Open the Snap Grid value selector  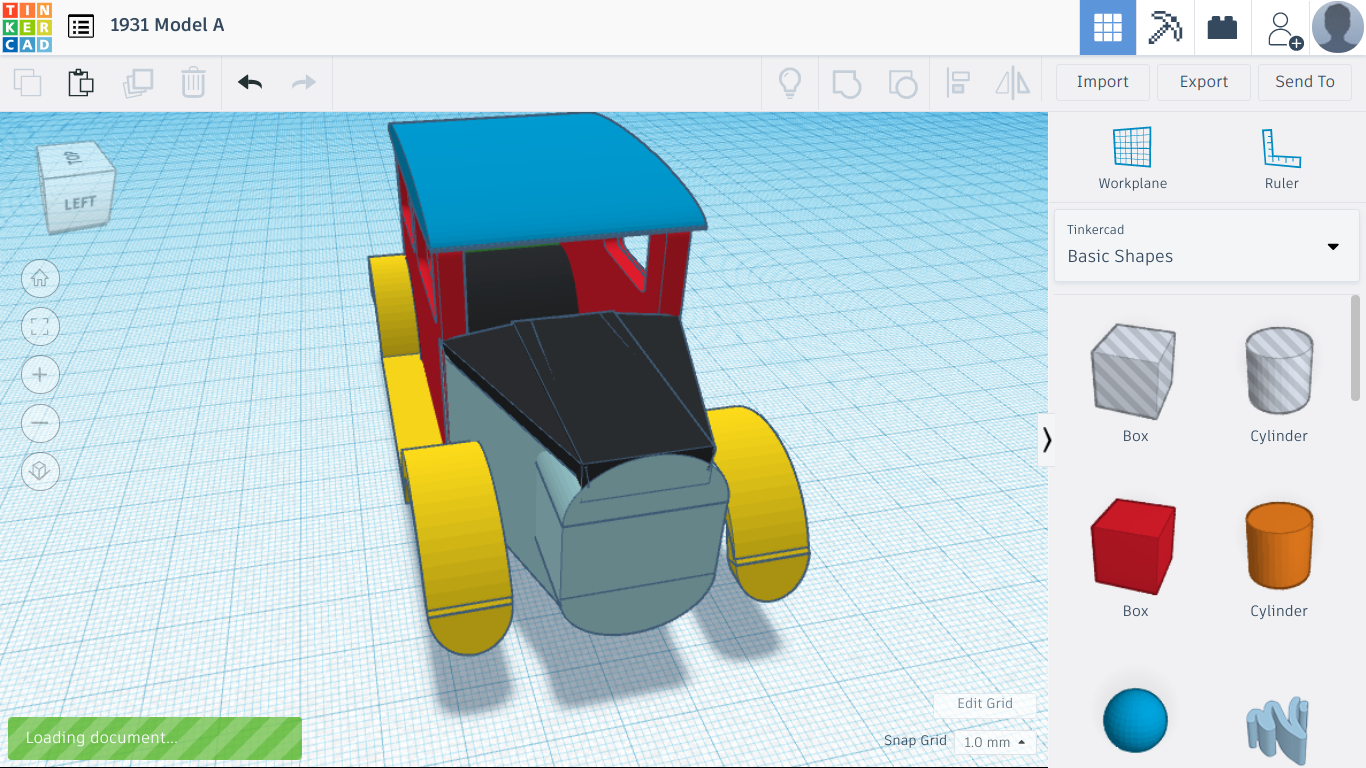[994, 742]
